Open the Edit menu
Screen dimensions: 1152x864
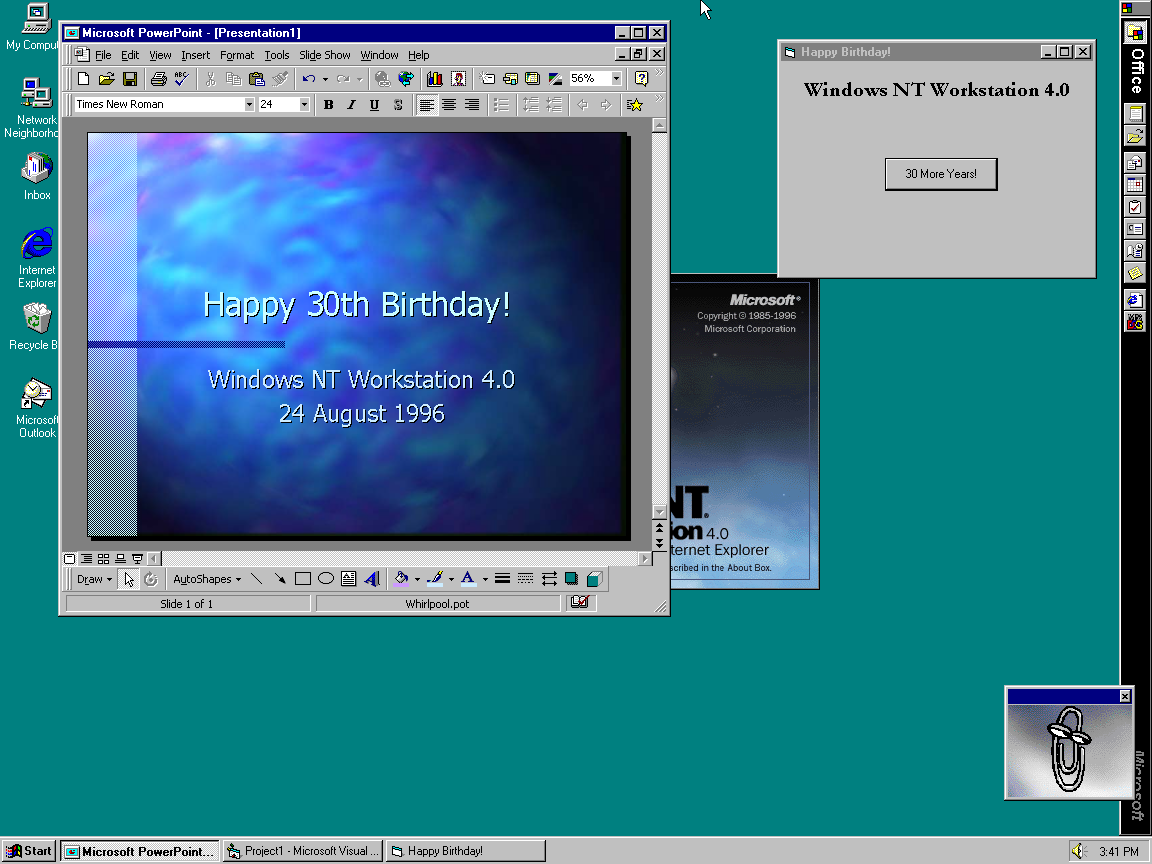(x=130, y=55)
